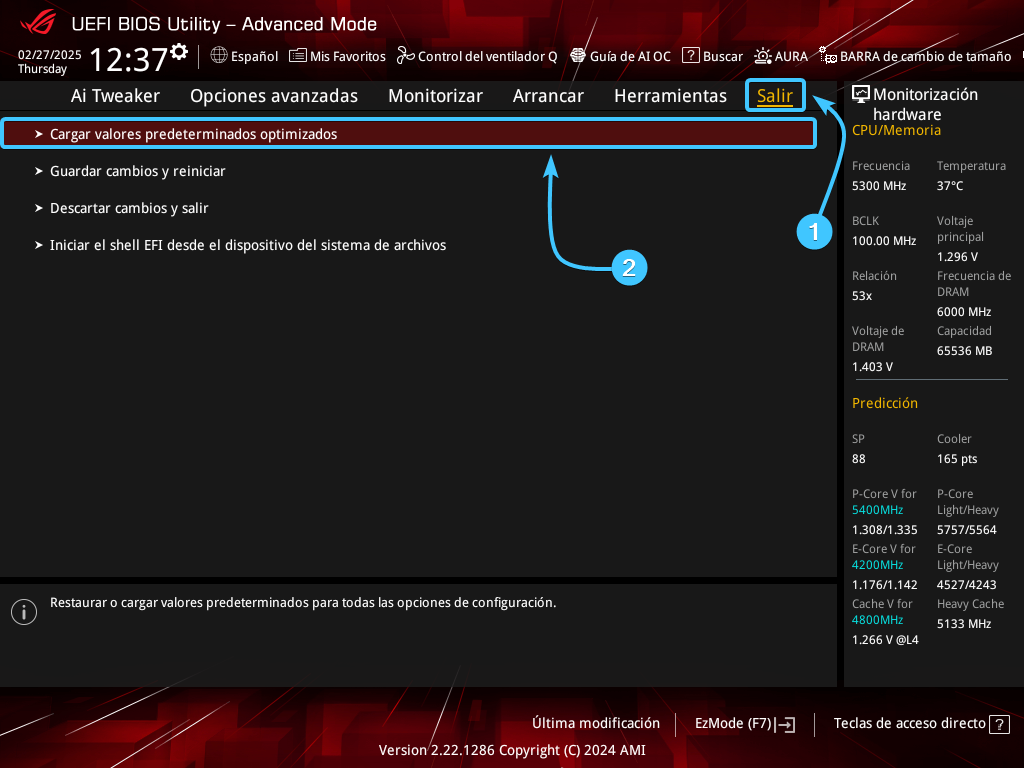This screenshot has width=1024, height=768.
Task: Select Cargar valores predeterminados optimizados
Action: (x=409, y=134)
